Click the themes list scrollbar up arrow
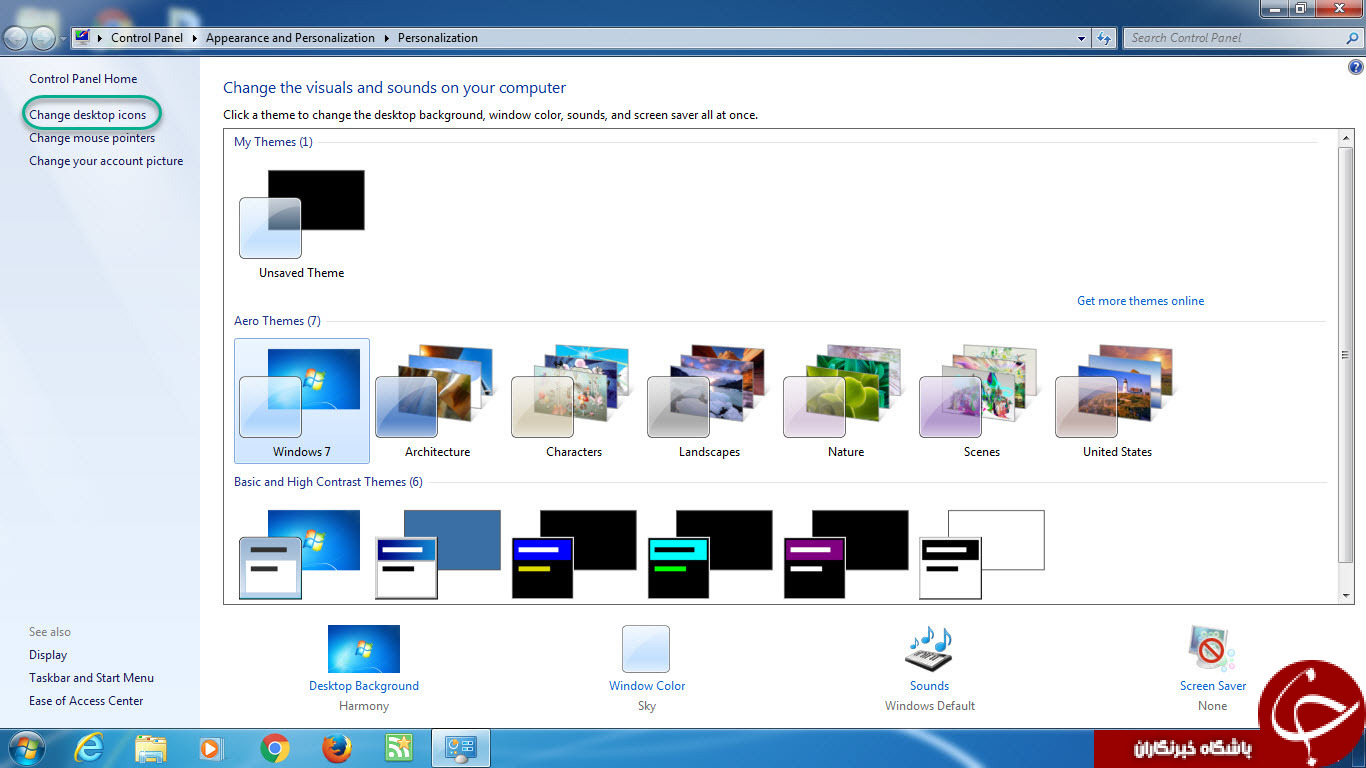1366x768 pixels. (x=1347, y=137)
